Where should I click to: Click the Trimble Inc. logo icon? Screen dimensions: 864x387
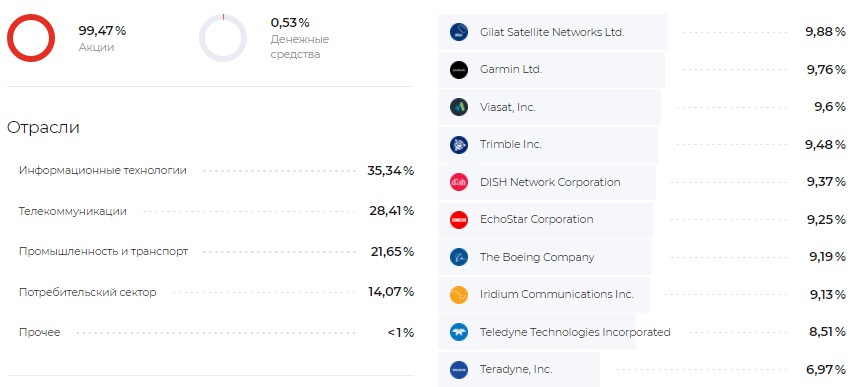coord(458,144)
